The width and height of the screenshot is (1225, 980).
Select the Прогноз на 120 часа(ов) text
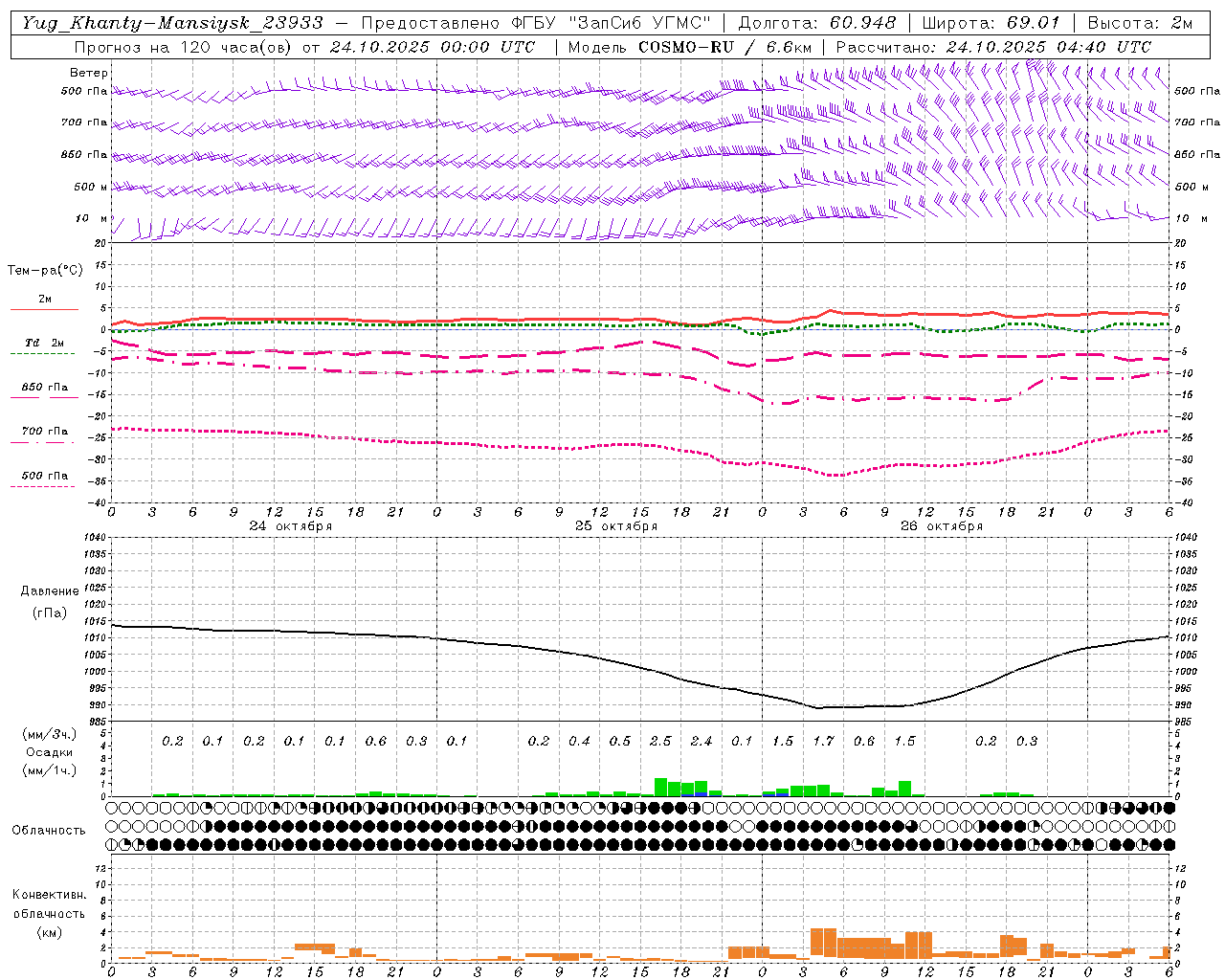tap(184, 47)
